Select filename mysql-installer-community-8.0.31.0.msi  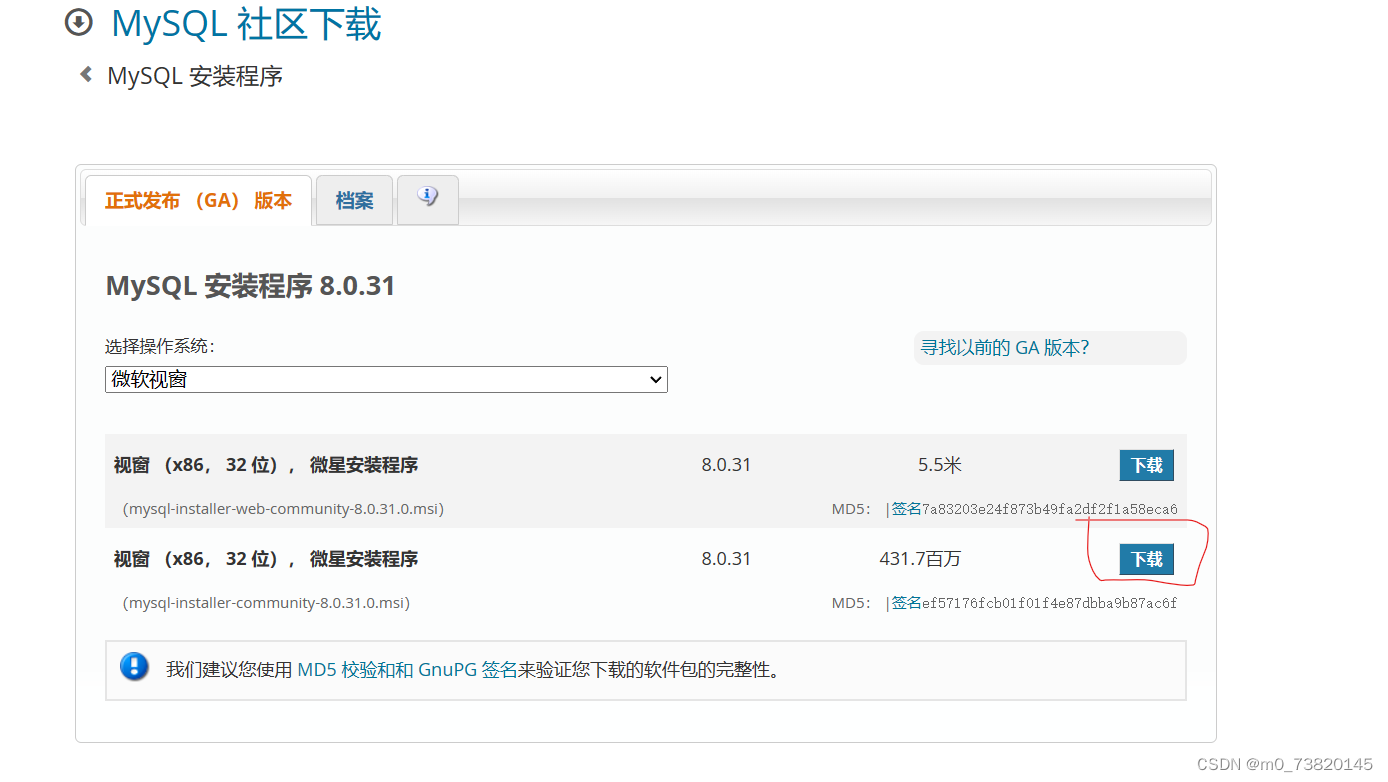pos(266,603)
